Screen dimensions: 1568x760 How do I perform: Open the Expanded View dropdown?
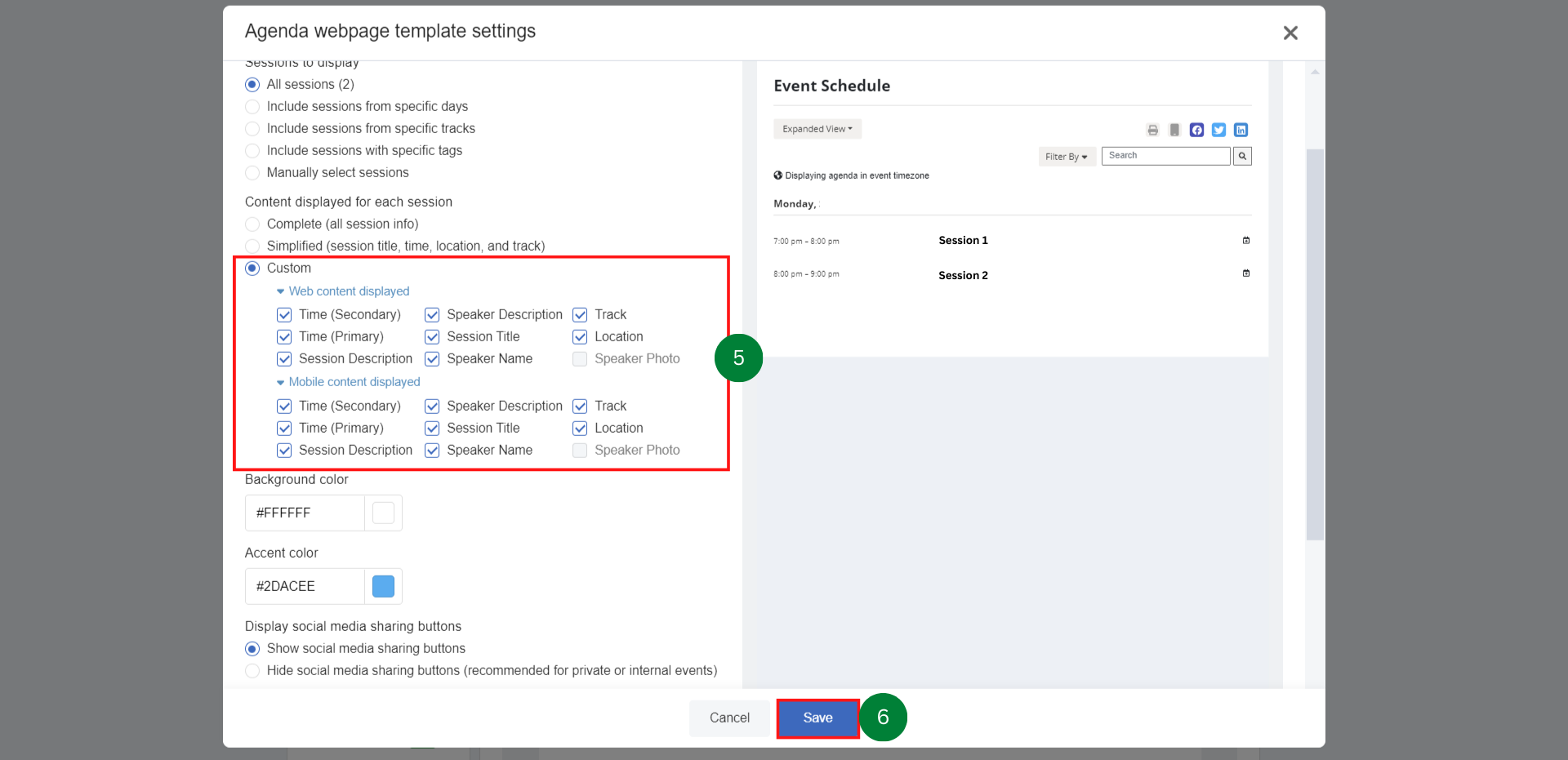pos(817,128)
